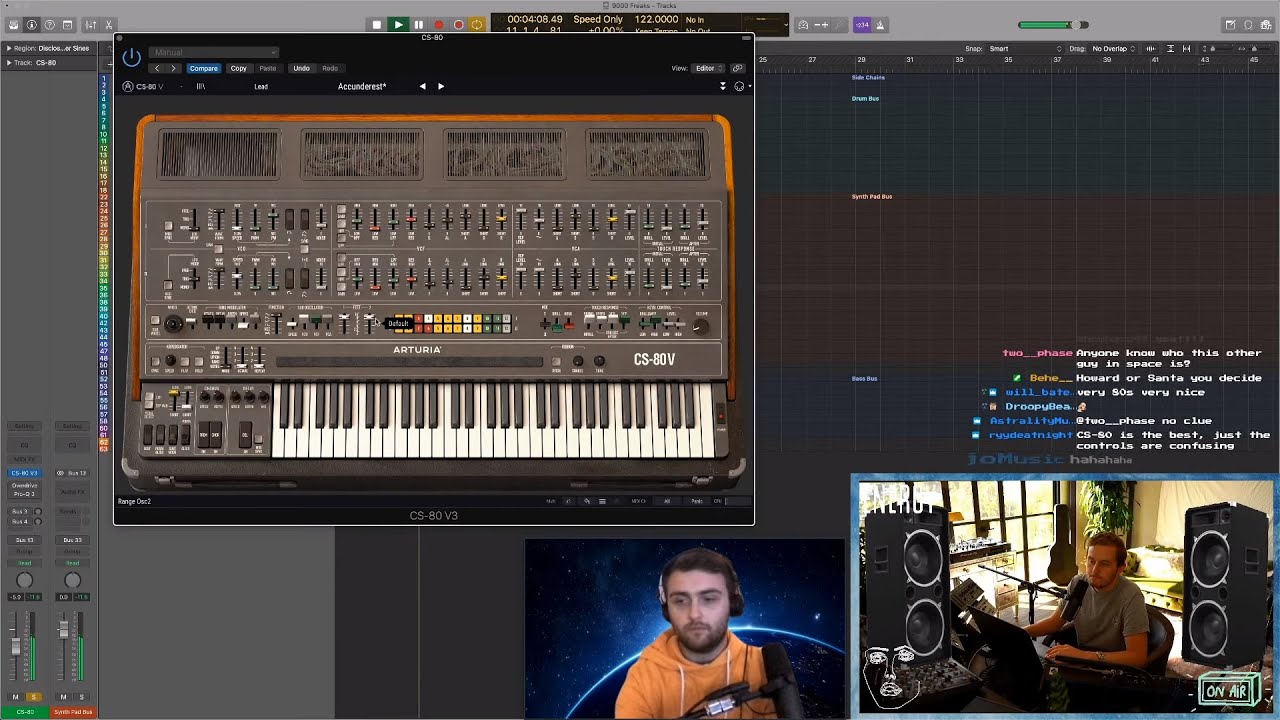Stop the transport in Logic
Viewport: 1280px width, 720px height.
pos(376,25)
